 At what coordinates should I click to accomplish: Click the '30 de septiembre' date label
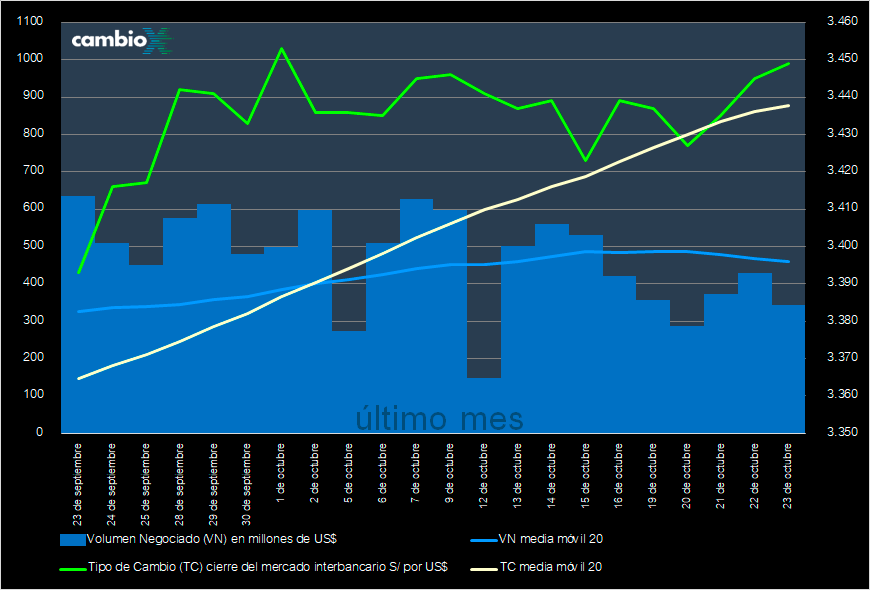[247, 484]
